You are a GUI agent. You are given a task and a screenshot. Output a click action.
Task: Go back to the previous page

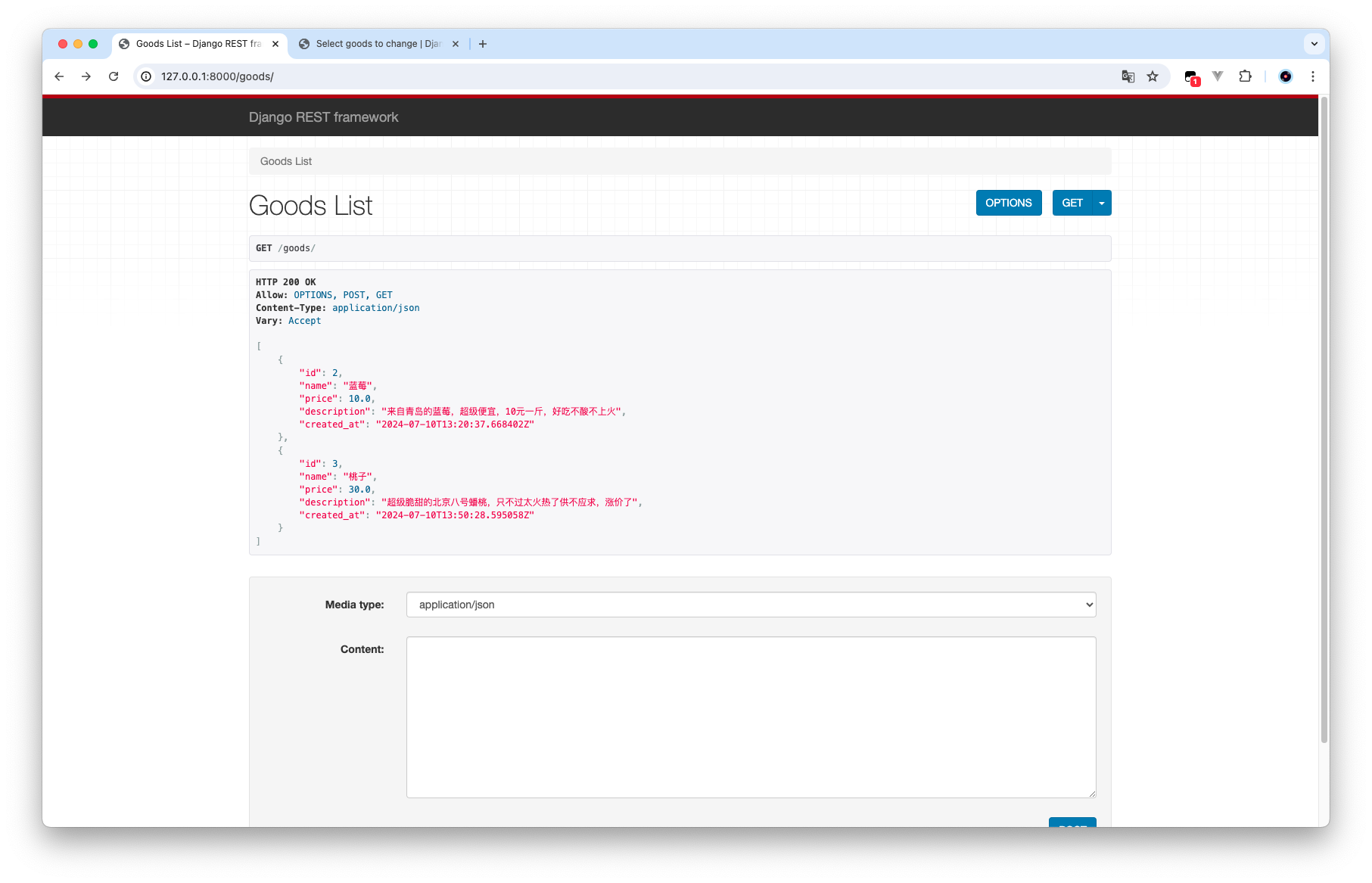59,76
